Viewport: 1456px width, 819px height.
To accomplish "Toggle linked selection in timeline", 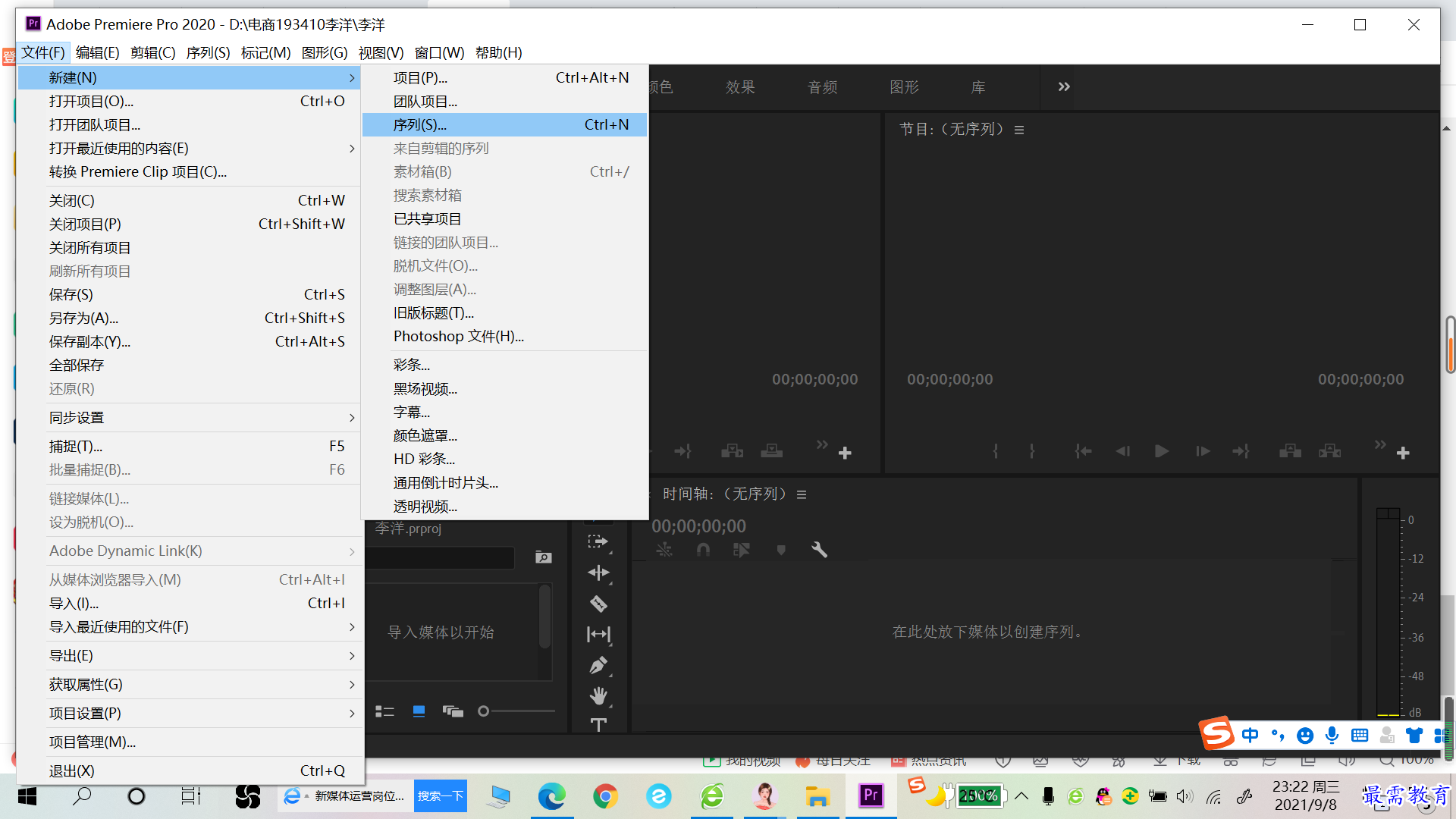I will click(742, 550).
